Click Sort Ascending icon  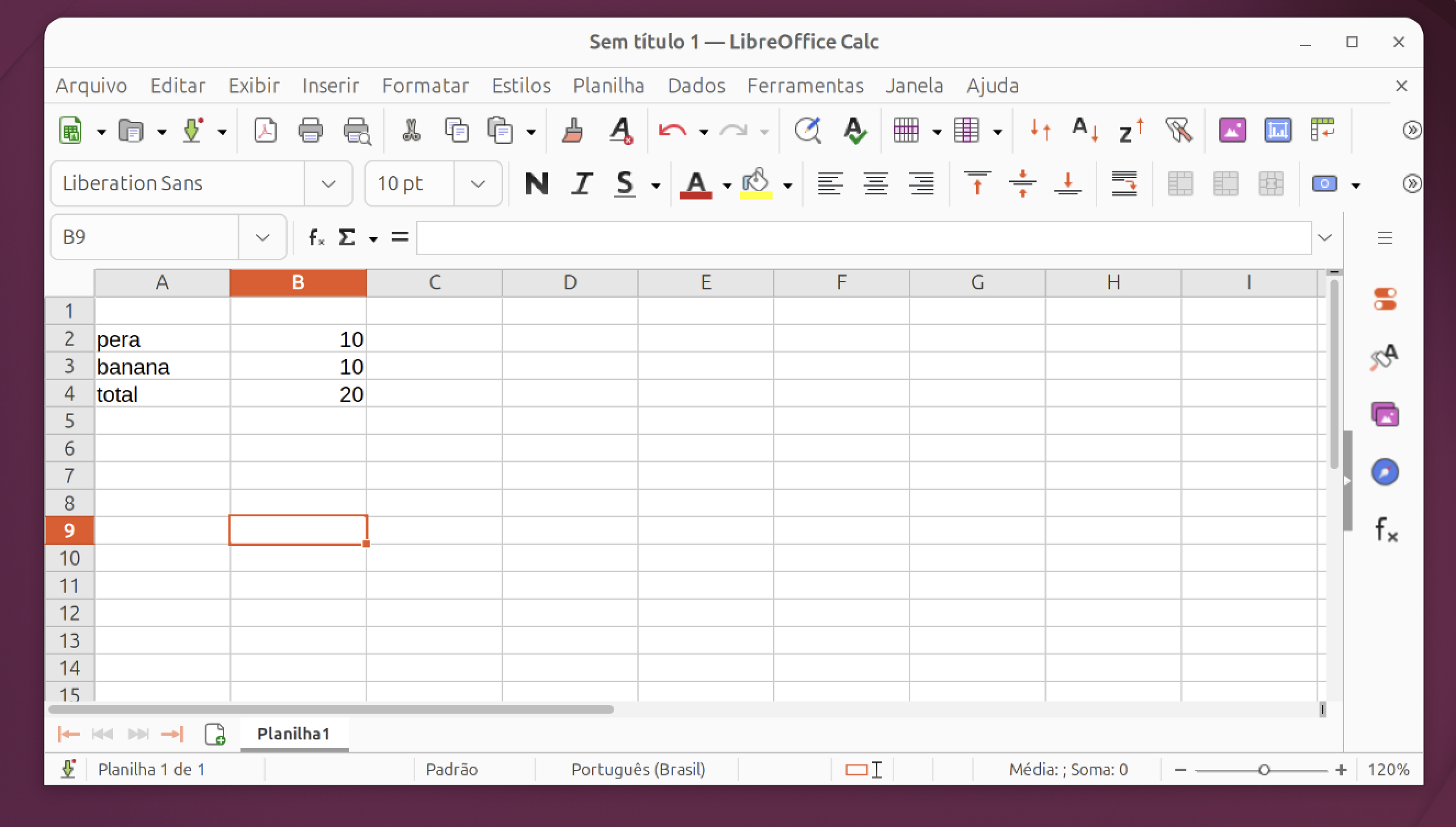[x=1085, y=131]
